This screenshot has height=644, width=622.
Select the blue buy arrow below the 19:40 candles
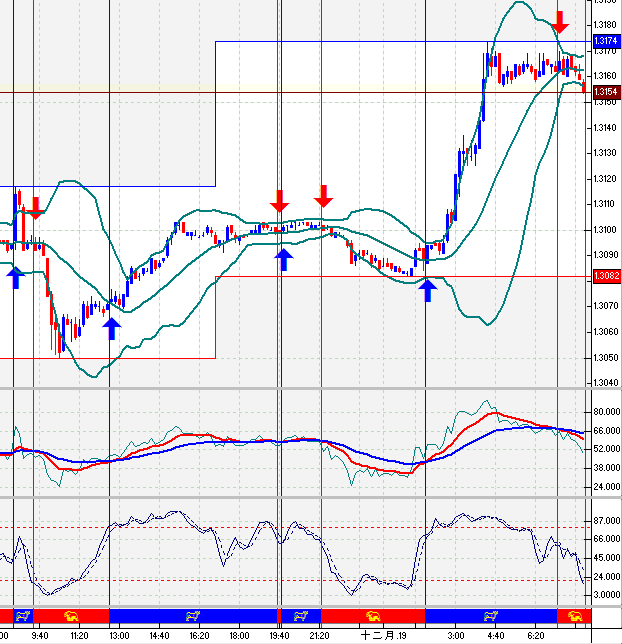click(x=284, y=260)
